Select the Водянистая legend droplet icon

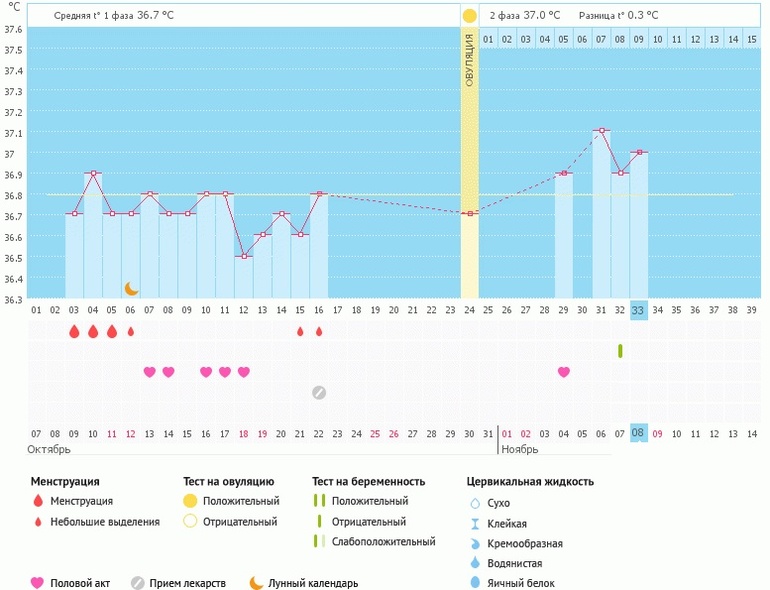tap(475, 563)
